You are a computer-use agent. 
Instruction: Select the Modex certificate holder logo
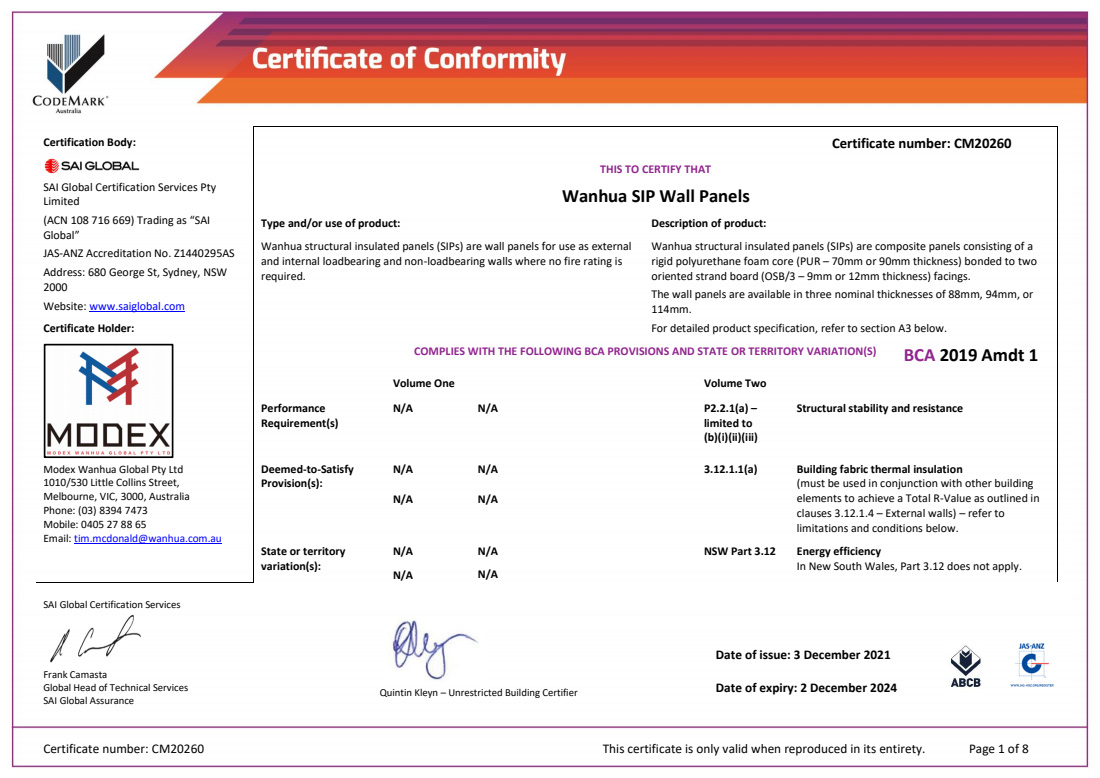[109, 401]
